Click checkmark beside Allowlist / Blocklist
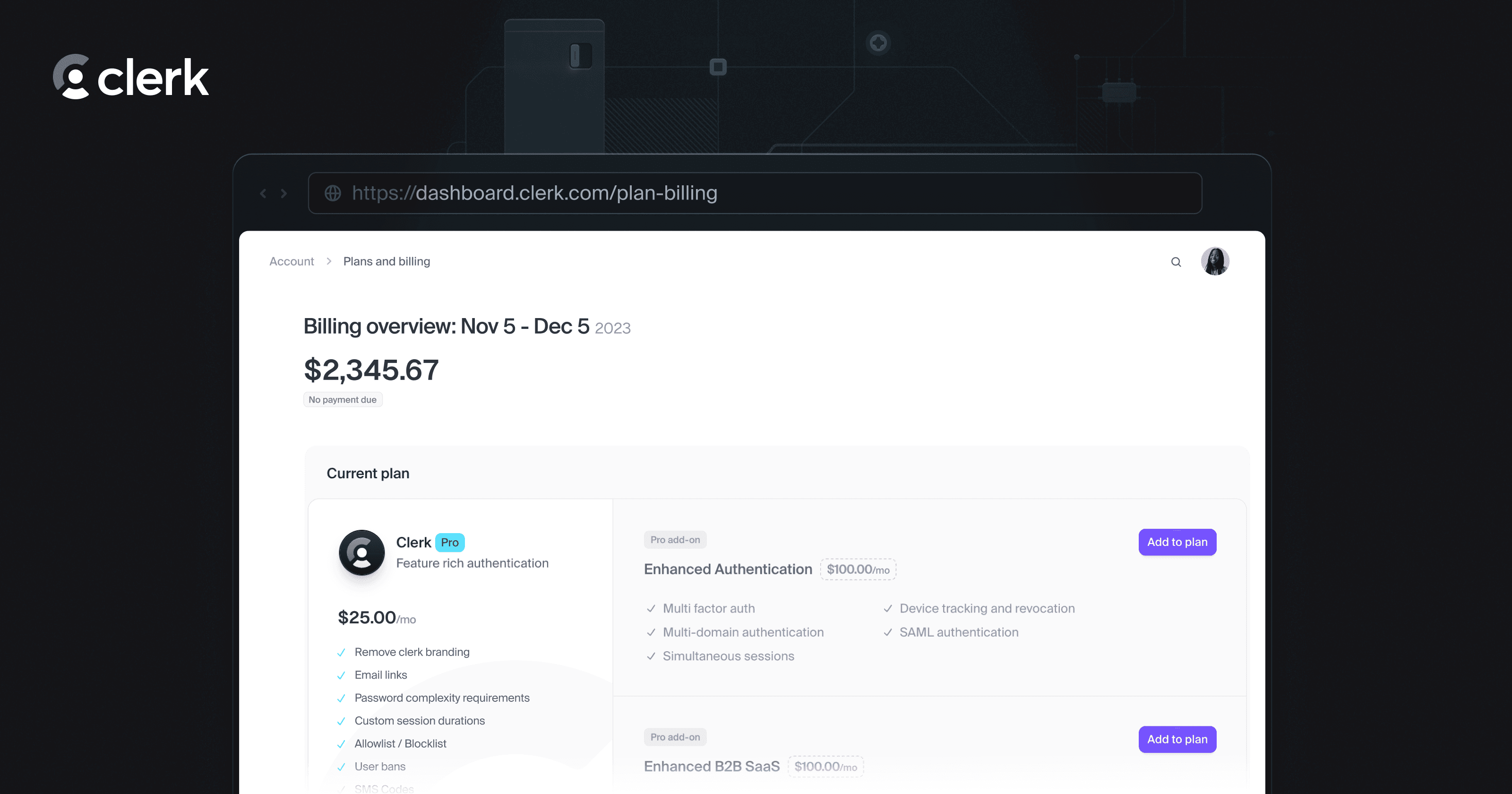Image resolution: width=1512 pixels, height=794 pixels. coord(341,745)
